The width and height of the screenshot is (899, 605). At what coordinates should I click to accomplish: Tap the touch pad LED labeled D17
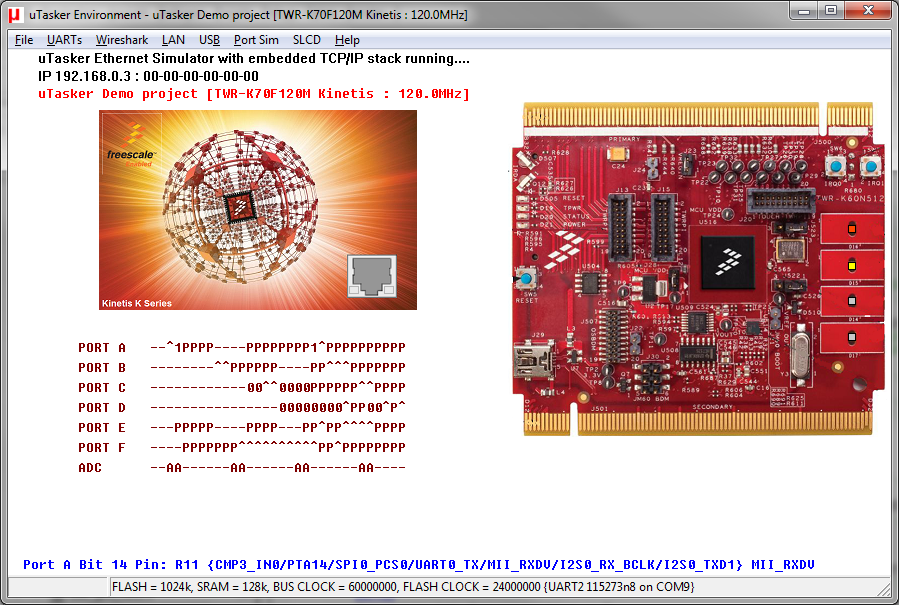(x=852, y=337)
